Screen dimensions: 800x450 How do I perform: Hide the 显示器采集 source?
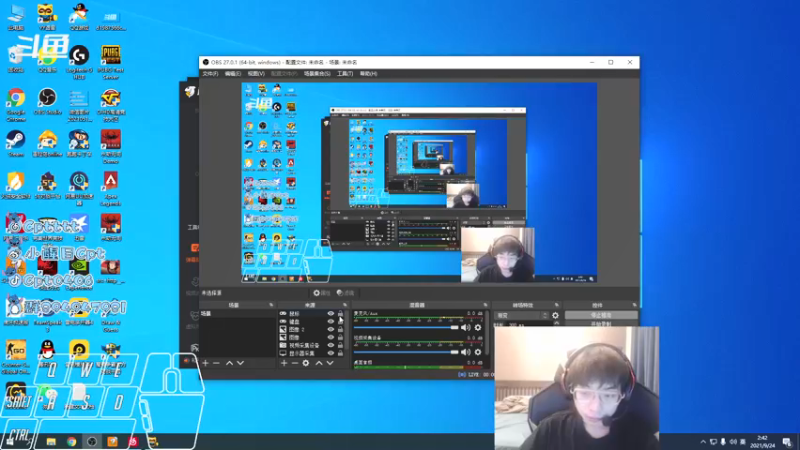(331, 353)
